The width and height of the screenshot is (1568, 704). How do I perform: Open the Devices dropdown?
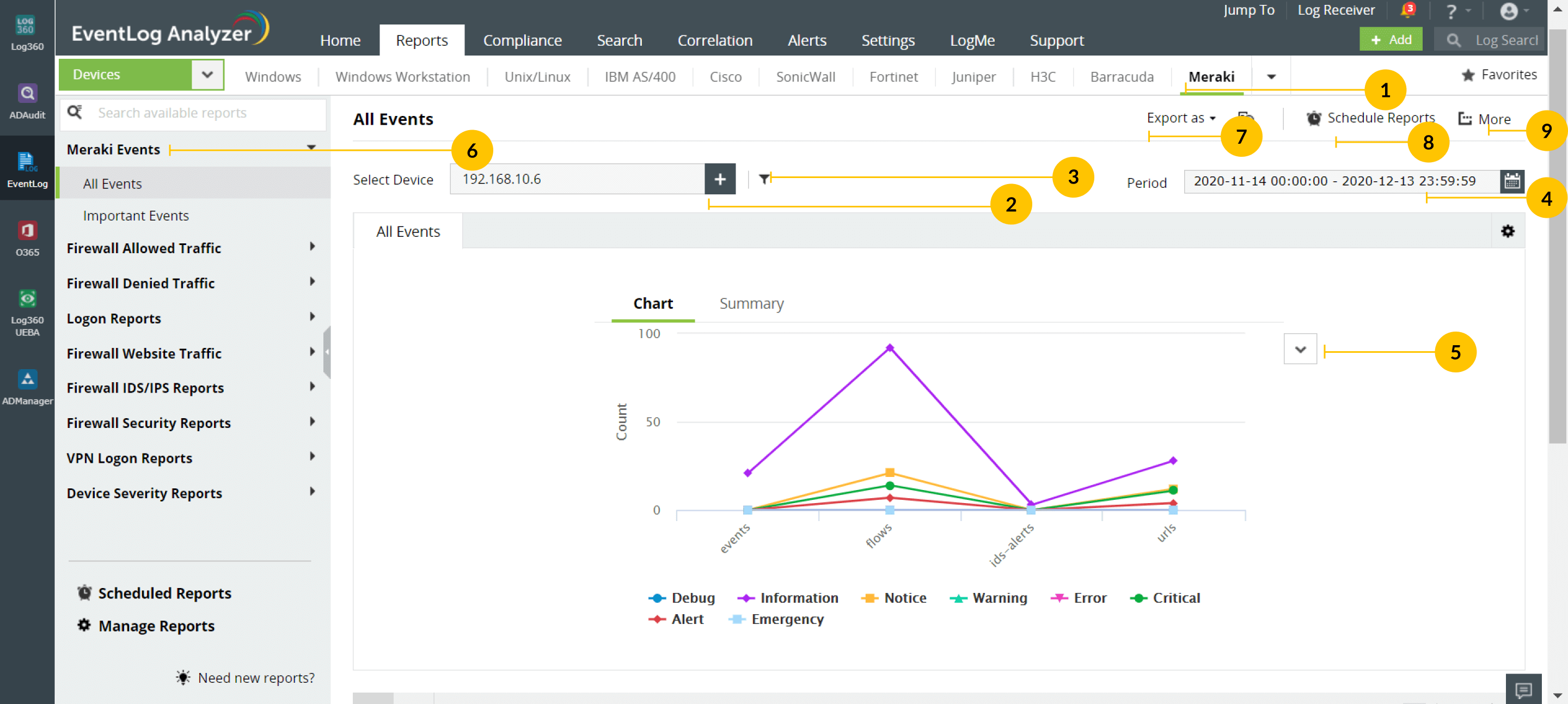207,74
